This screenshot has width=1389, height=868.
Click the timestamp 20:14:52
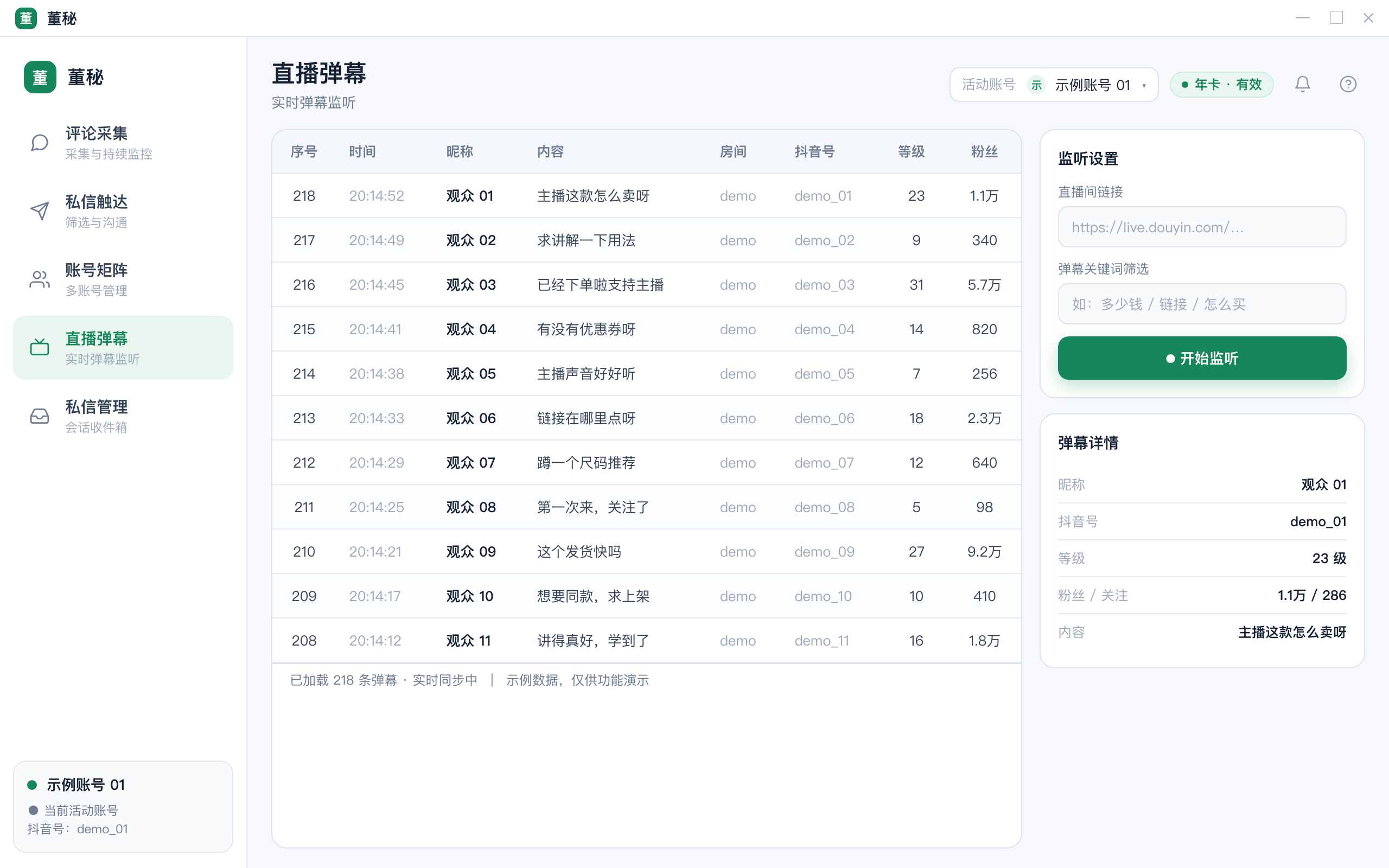tap(377, 196)
